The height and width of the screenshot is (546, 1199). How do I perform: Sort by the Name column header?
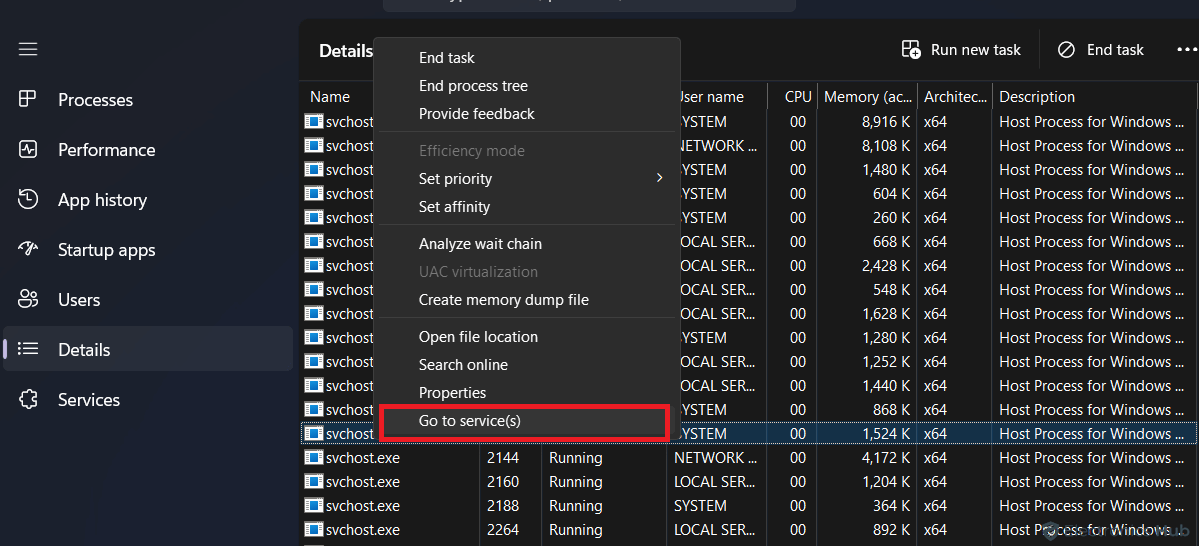click(x=330, y=96)
